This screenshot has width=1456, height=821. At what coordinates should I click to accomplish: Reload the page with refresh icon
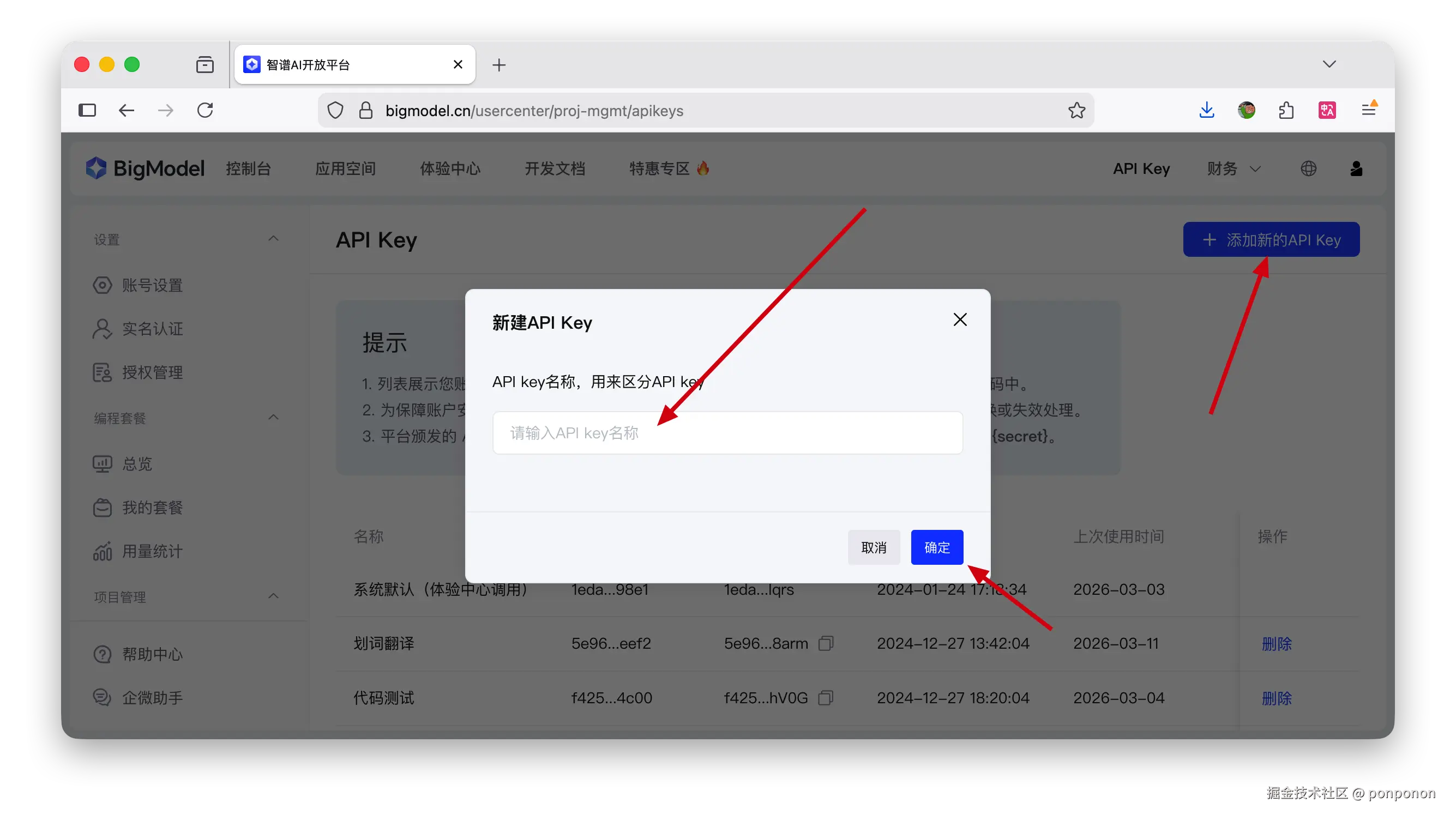pos(205,110)
